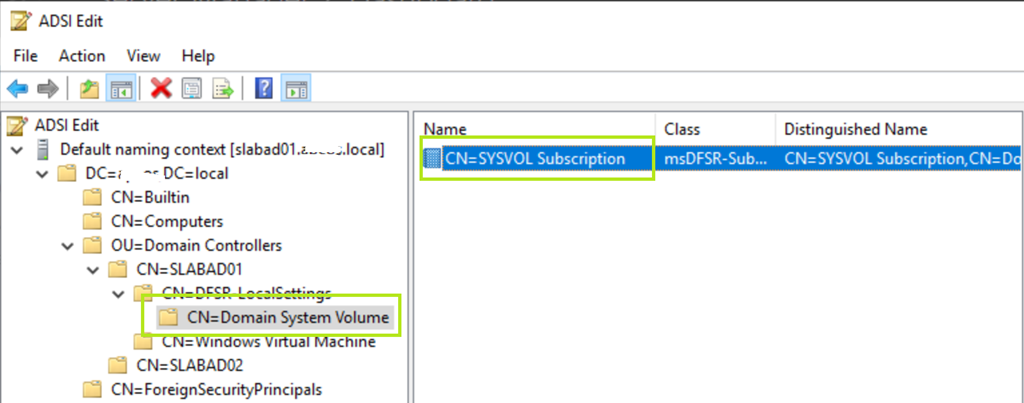Open the Action menu
The height and width of the screenshot is (403, 1024).
pyautogui.click(x=82, y=56)
